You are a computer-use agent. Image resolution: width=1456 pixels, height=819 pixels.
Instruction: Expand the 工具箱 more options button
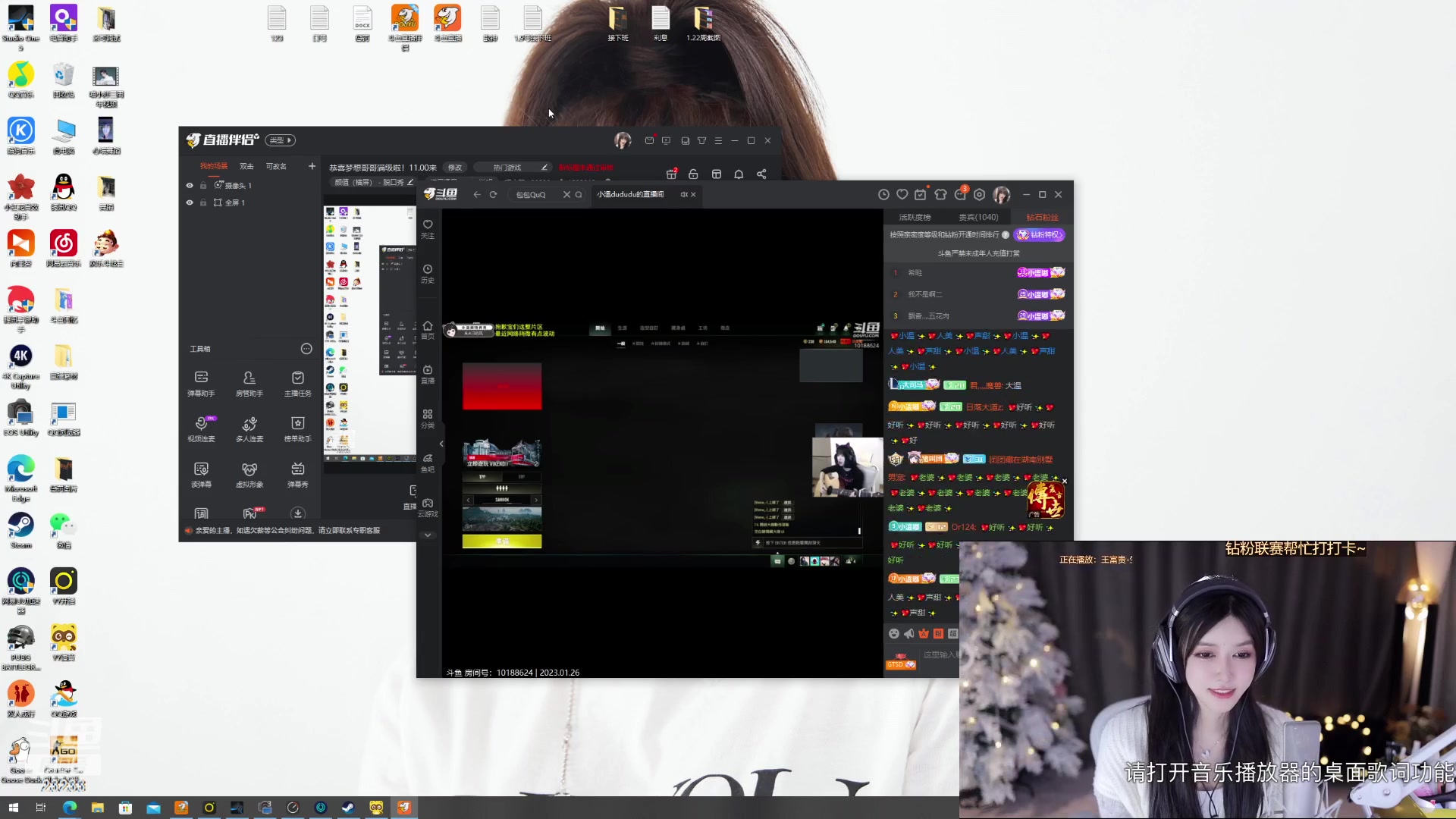pyautogui.click(x=306, y=349)
